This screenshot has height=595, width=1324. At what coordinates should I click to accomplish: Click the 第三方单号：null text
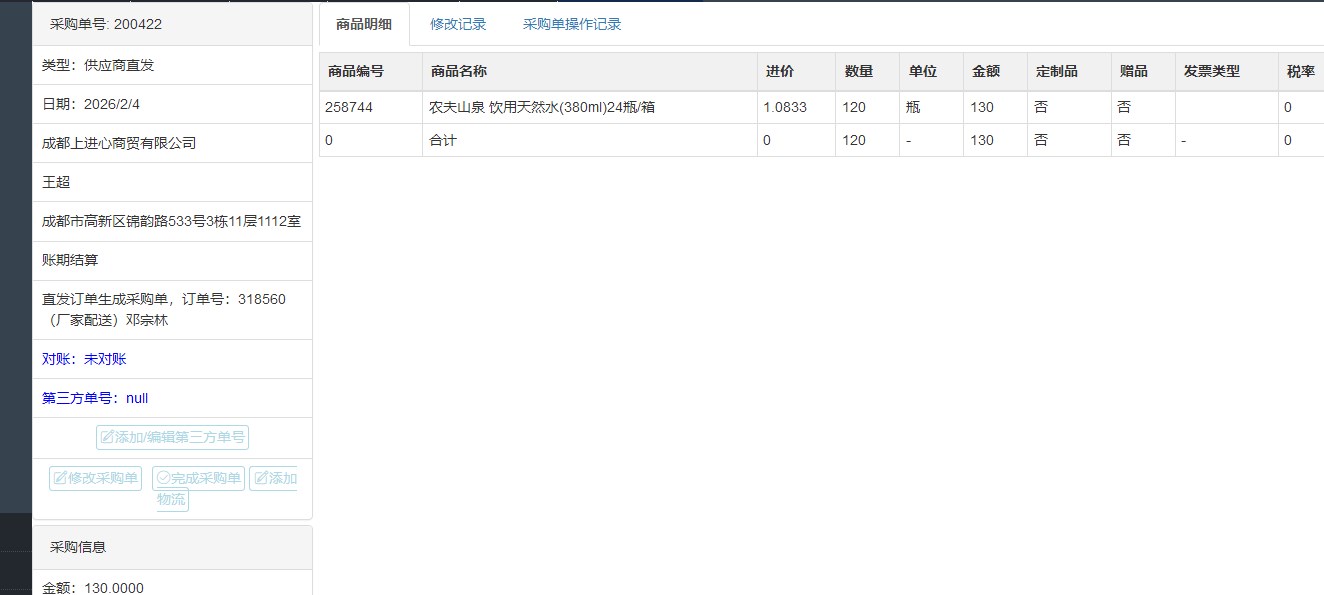coord(95,398)
